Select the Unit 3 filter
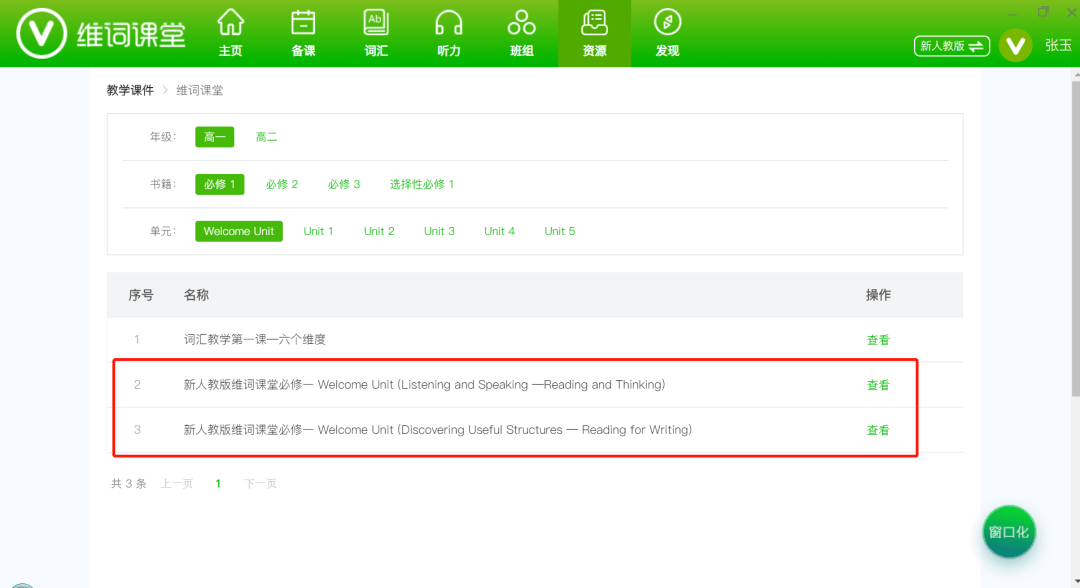The width and height of the screenshot is (1080, 588). point(439,230)
